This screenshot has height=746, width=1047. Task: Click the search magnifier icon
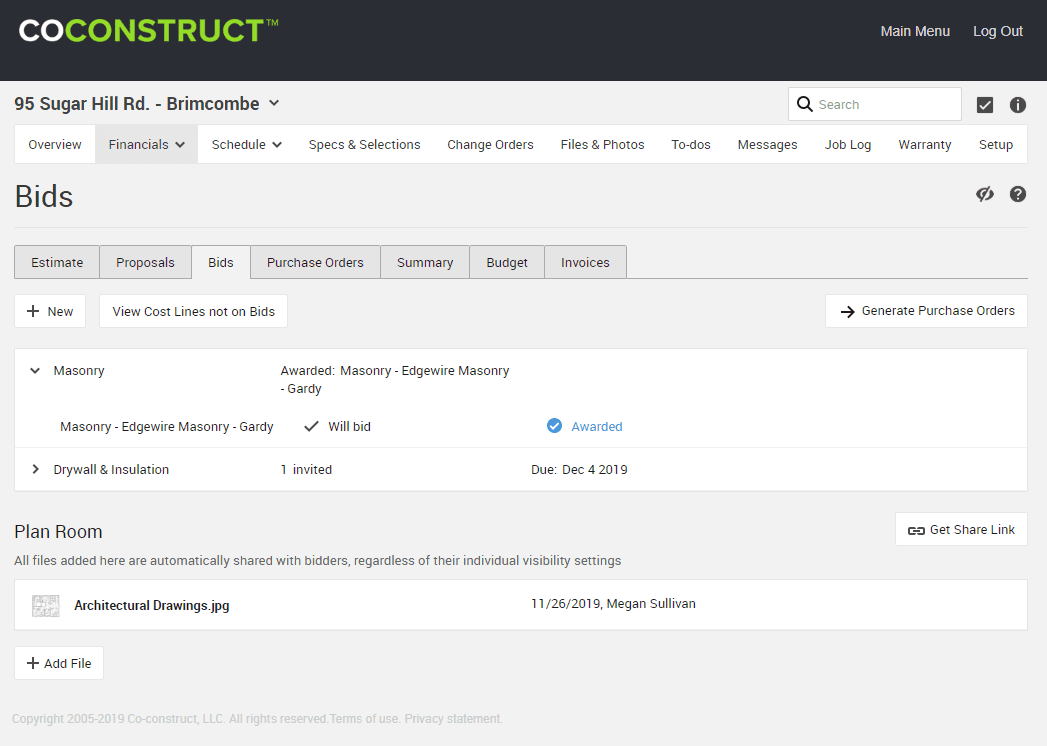[x=805, y=104]
